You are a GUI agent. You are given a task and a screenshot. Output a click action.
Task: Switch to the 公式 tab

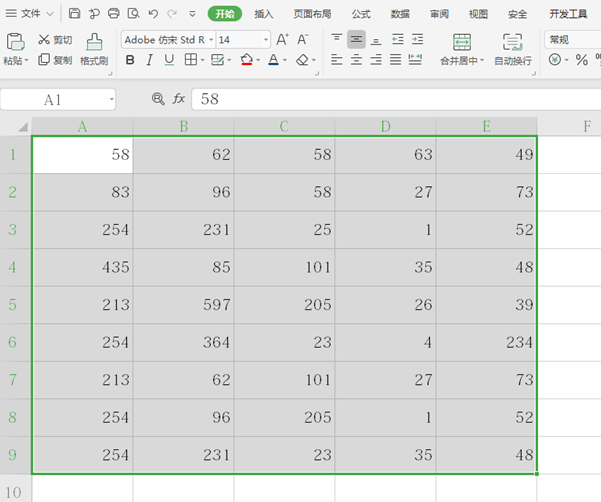pos(361,14)
